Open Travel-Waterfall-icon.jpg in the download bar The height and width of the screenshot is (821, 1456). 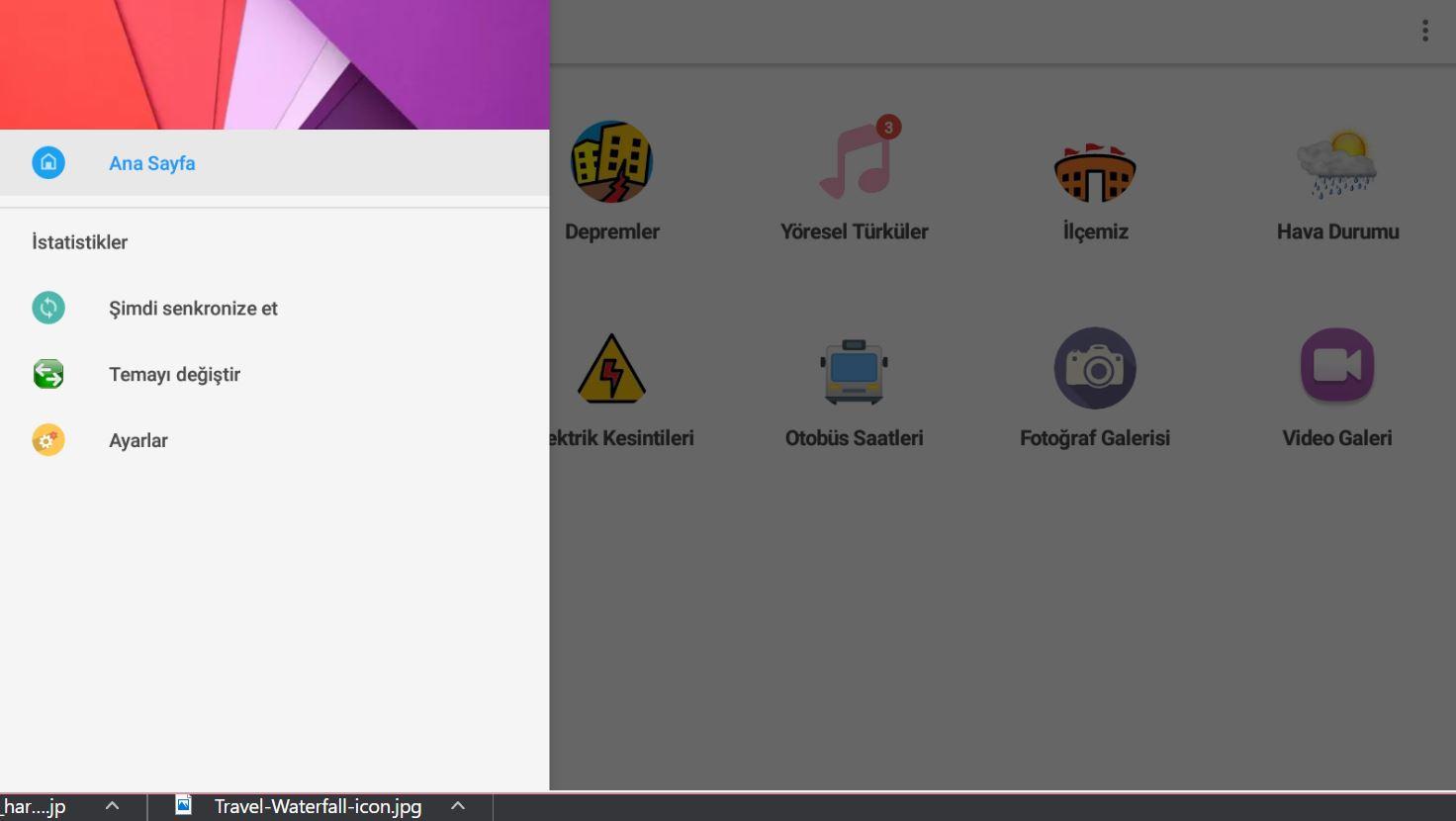point(318,806)
